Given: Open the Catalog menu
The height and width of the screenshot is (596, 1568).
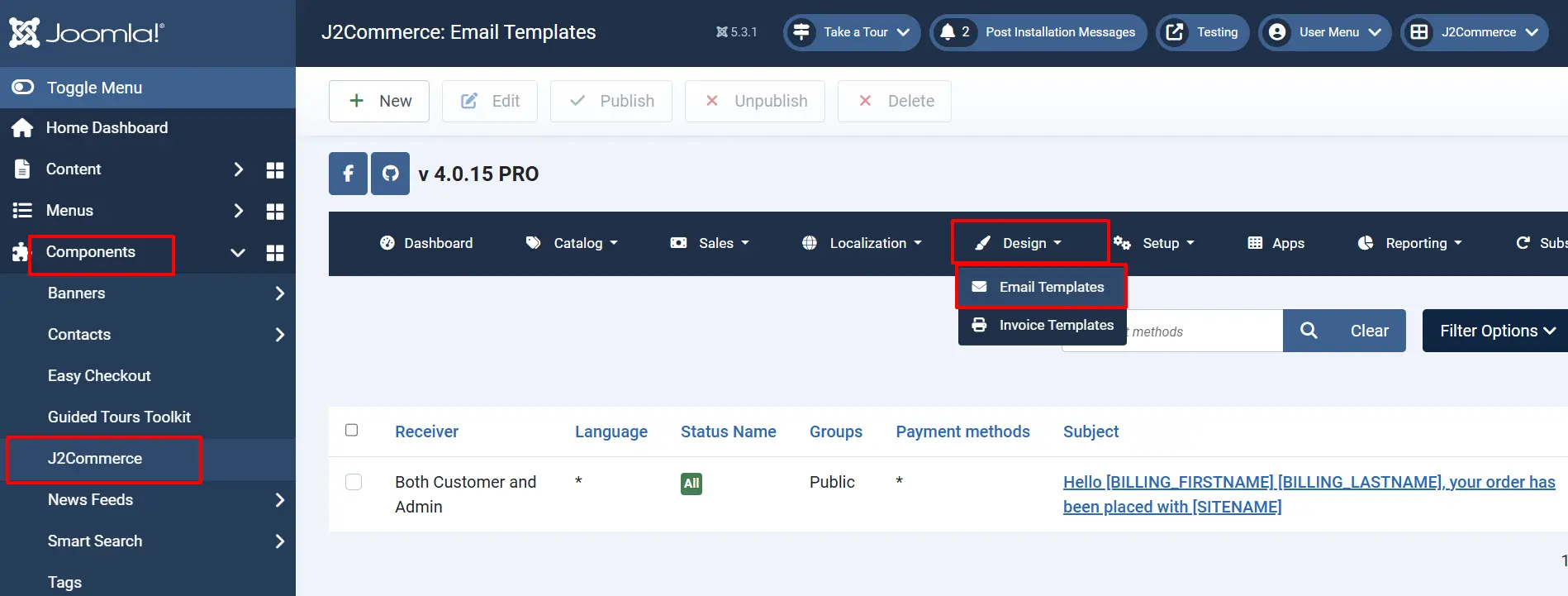Looking at the screenshot, I should [x=572, y=243].
